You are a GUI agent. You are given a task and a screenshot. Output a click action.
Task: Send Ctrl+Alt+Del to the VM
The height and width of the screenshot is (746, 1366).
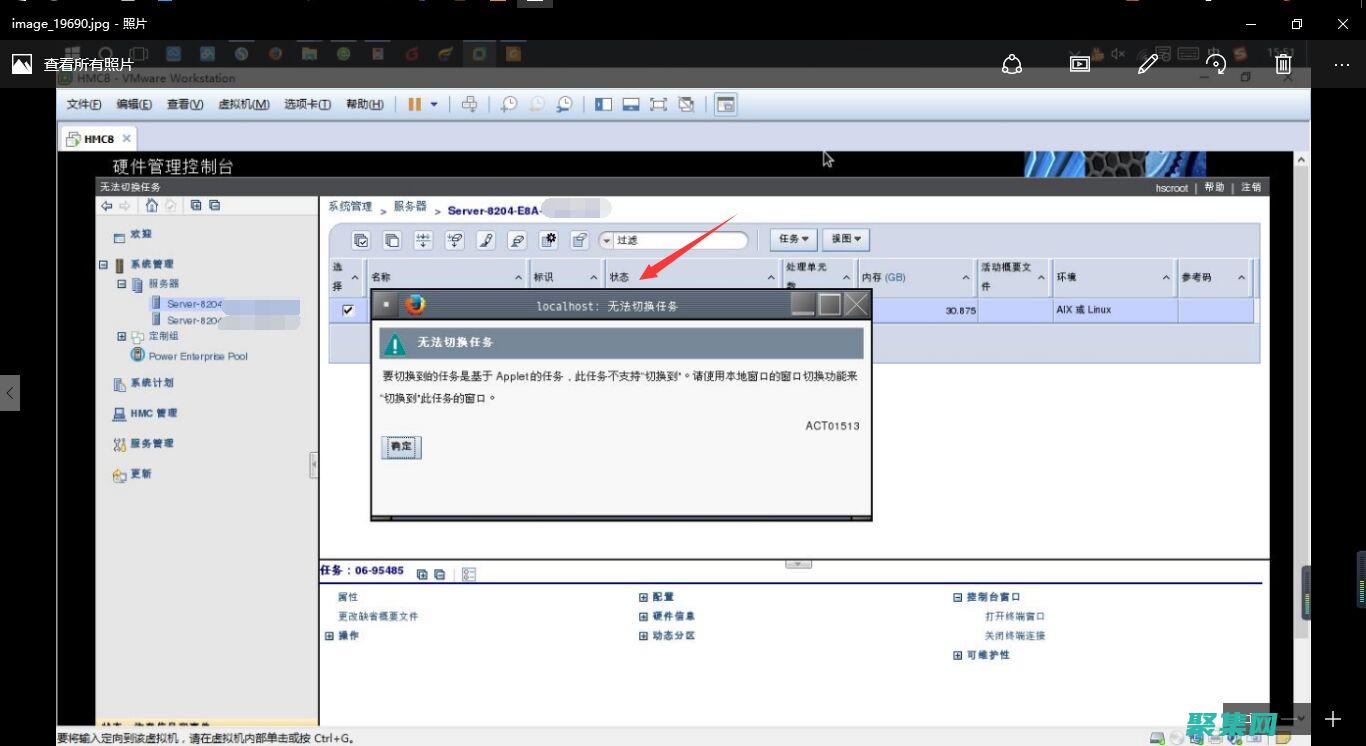pyautogui.click(x=468, y=103)
